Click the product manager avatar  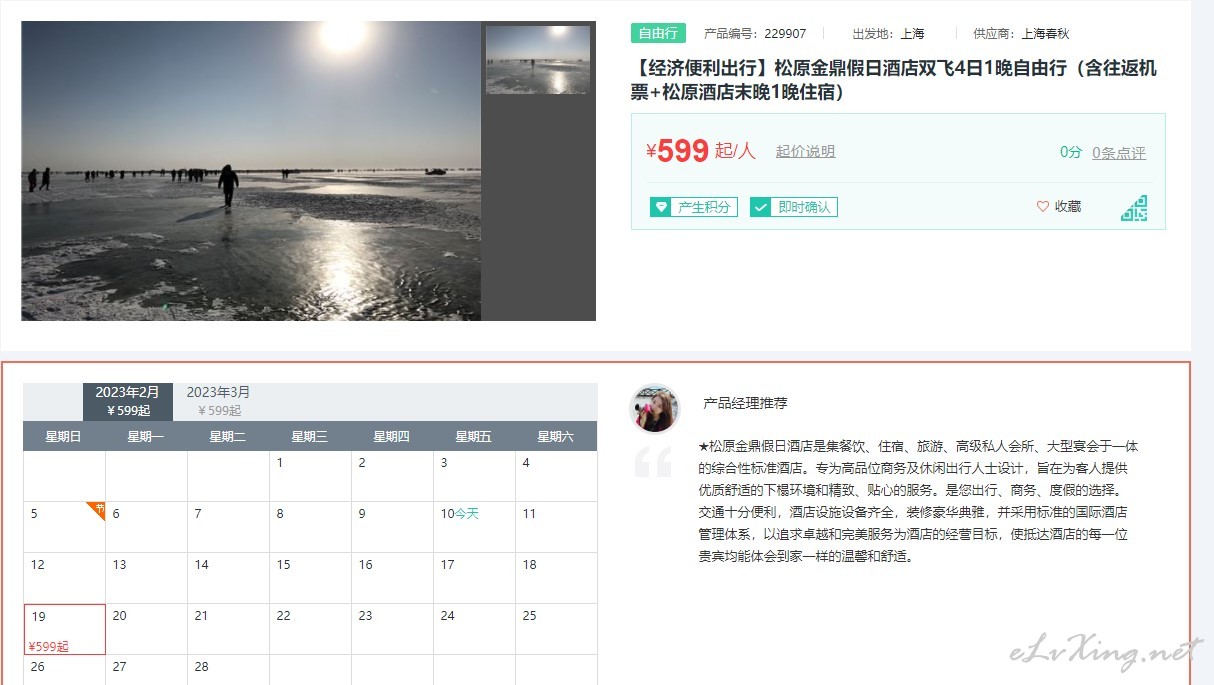click(655, 409)
